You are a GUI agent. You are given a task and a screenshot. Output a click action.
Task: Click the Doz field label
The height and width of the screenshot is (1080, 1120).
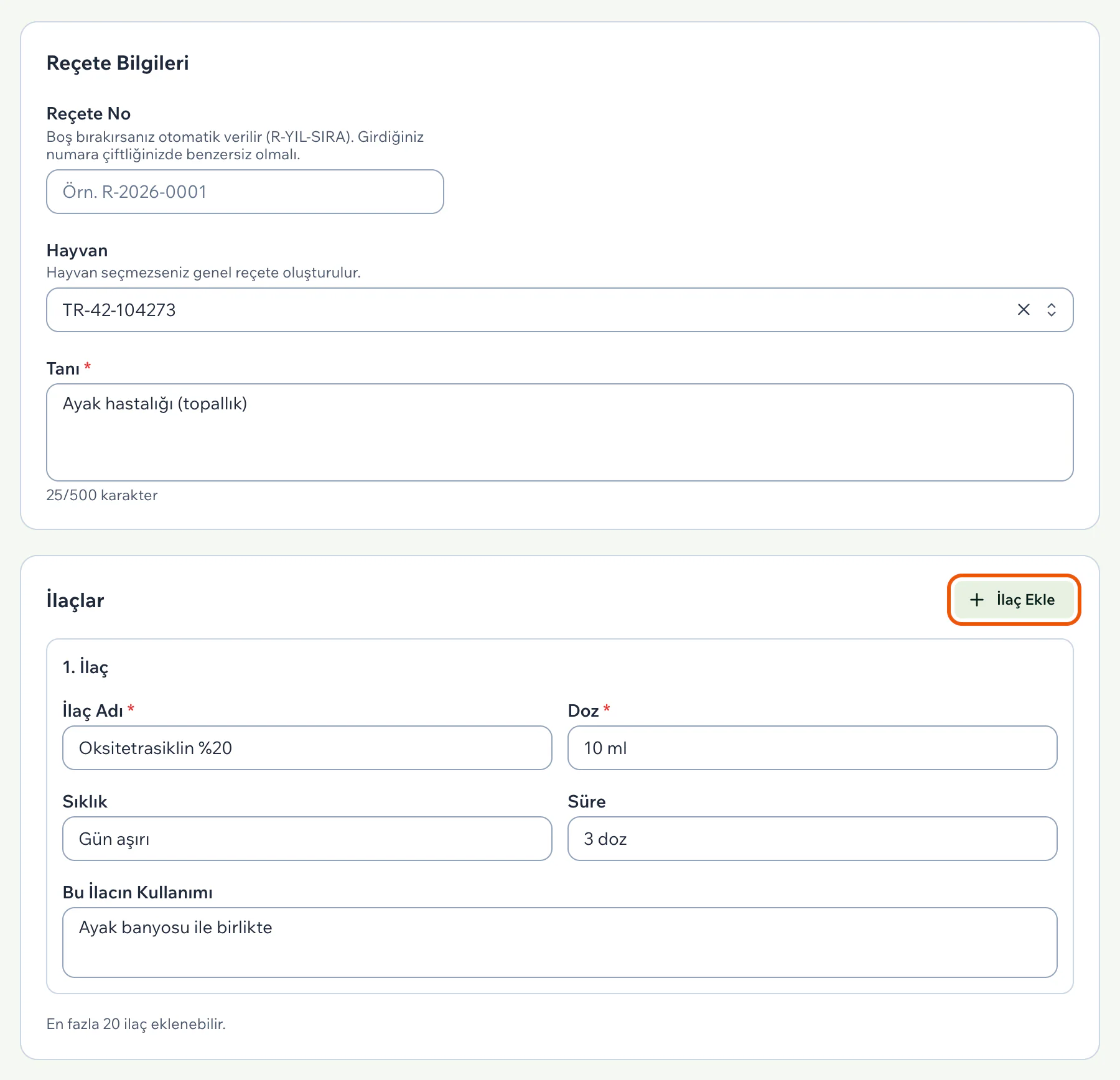click(x=584, y=711)
